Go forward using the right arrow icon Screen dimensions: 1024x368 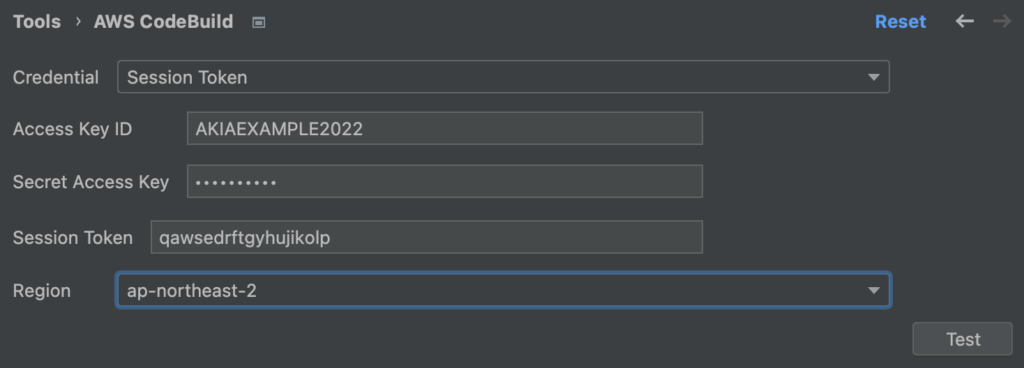(x=1001, y=22)
